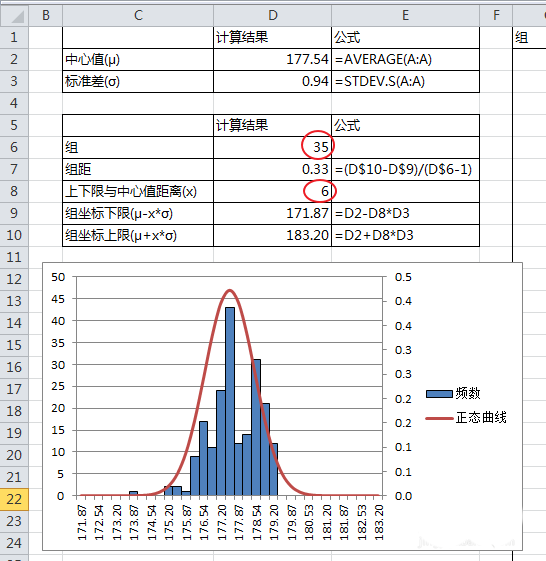Screen dimensions: 546x561
Task: Select row 1 header
Action: point(14,38)
